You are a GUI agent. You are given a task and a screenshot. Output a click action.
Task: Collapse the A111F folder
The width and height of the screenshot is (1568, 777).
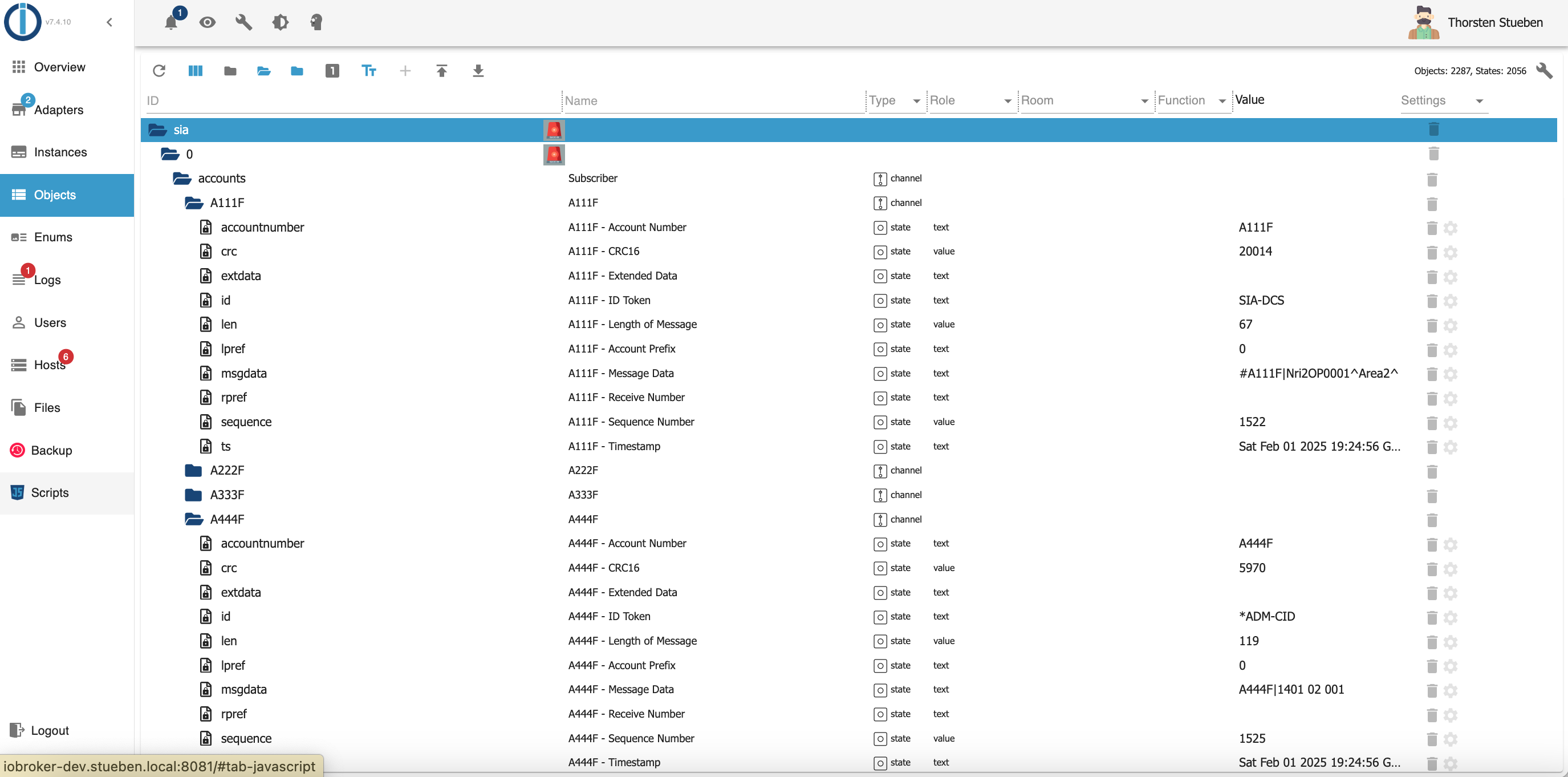[193, 203]
